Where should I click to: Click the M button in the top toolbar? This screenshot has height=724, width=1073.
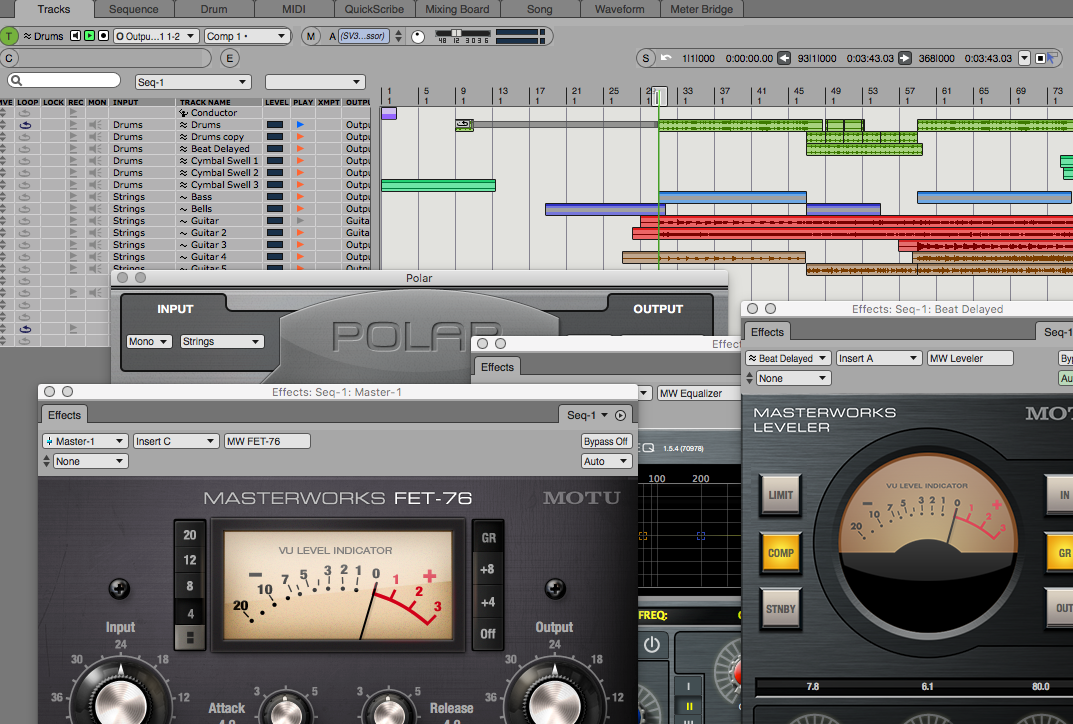pos(311,36)
